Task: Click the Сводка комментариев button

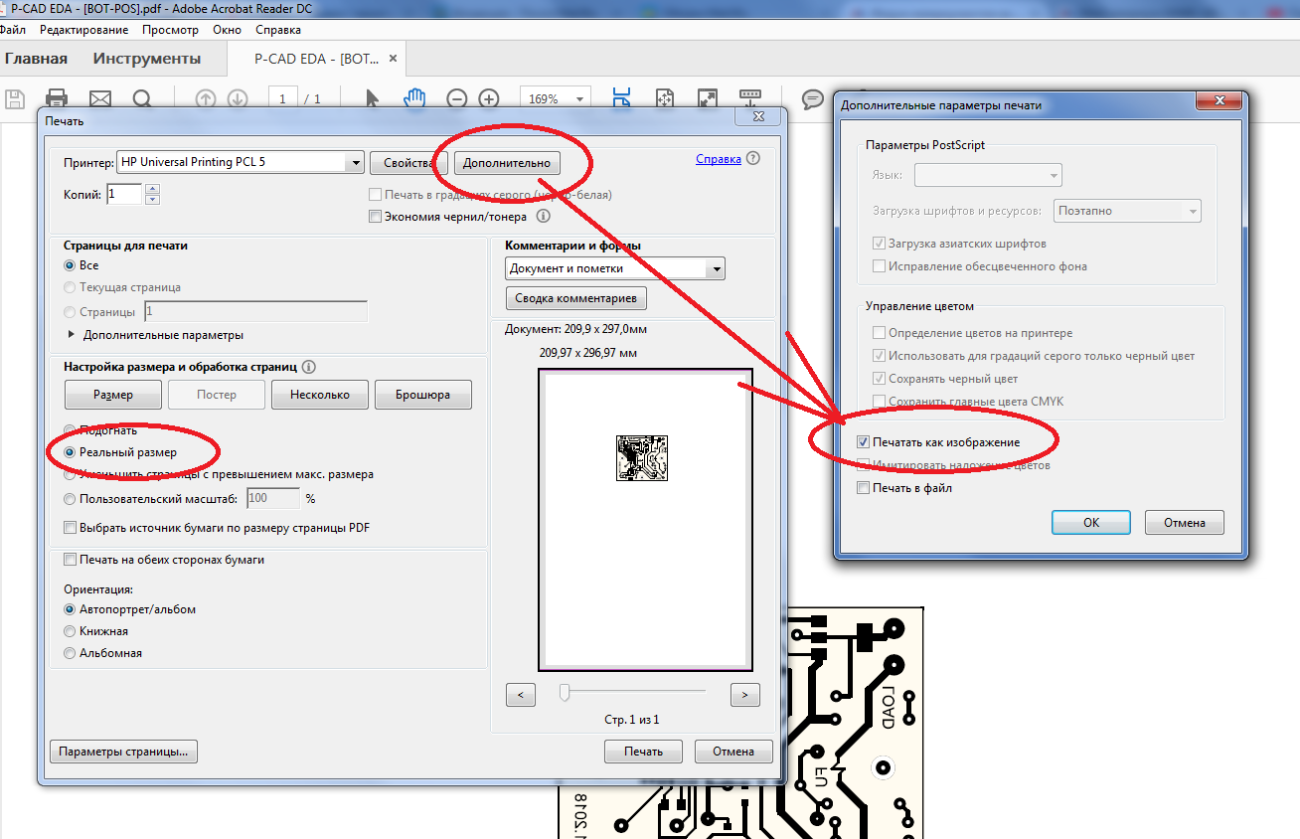Action: tap(576, 298)
